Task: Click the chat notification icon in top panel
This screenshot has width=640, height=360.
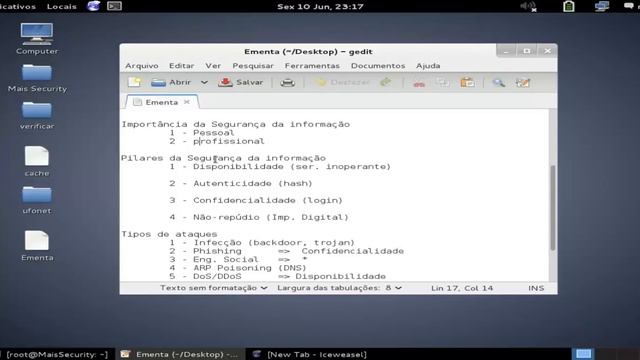Action: (x=629, y=6)
